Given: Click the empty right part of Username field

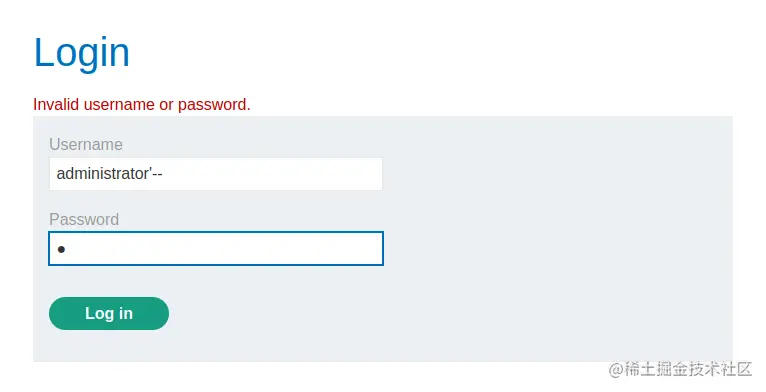Looking at the screenshot, I should tap(274, 174).
